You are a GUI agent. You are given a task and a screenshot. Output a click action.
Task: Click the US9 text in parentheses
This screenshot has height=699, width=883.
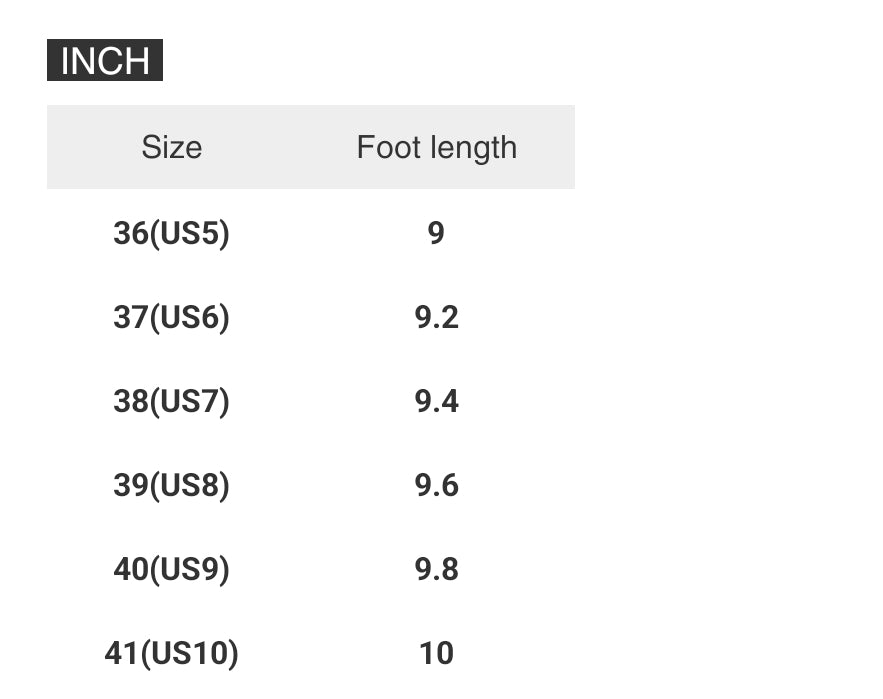point(189,569)
